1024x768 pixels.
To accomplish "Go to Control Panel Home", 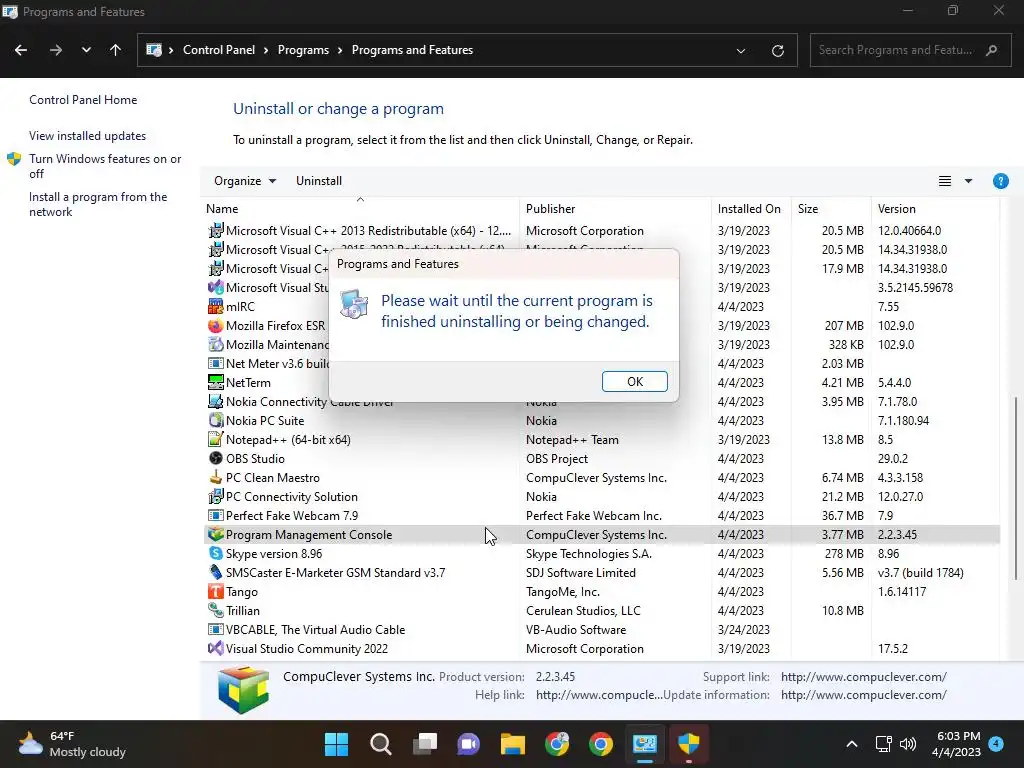I will point(83,100).
